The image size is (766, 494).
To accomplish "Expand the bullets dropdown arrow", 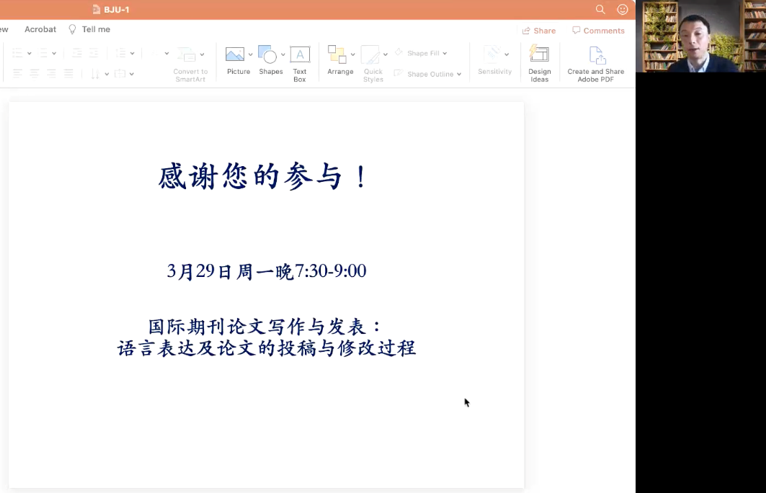I will click(29, 53).
